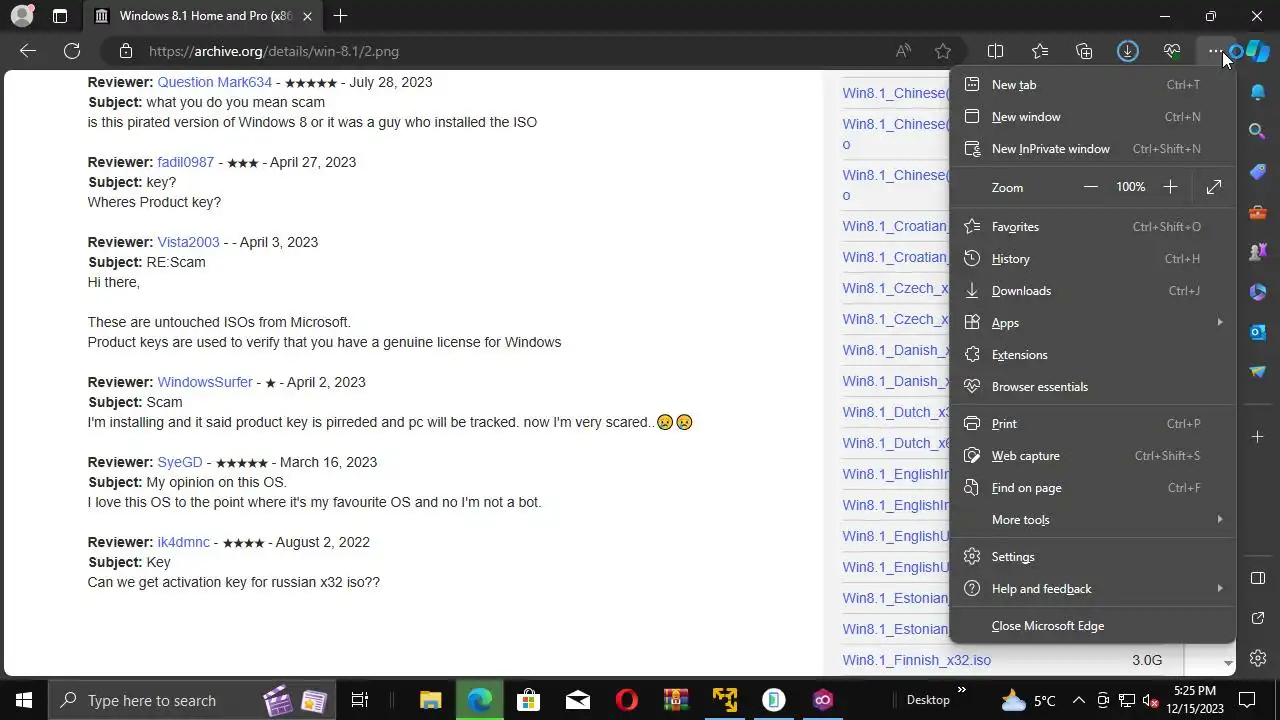
Task: Open Downloads toolbar icon
Action: click(1128, 51)
